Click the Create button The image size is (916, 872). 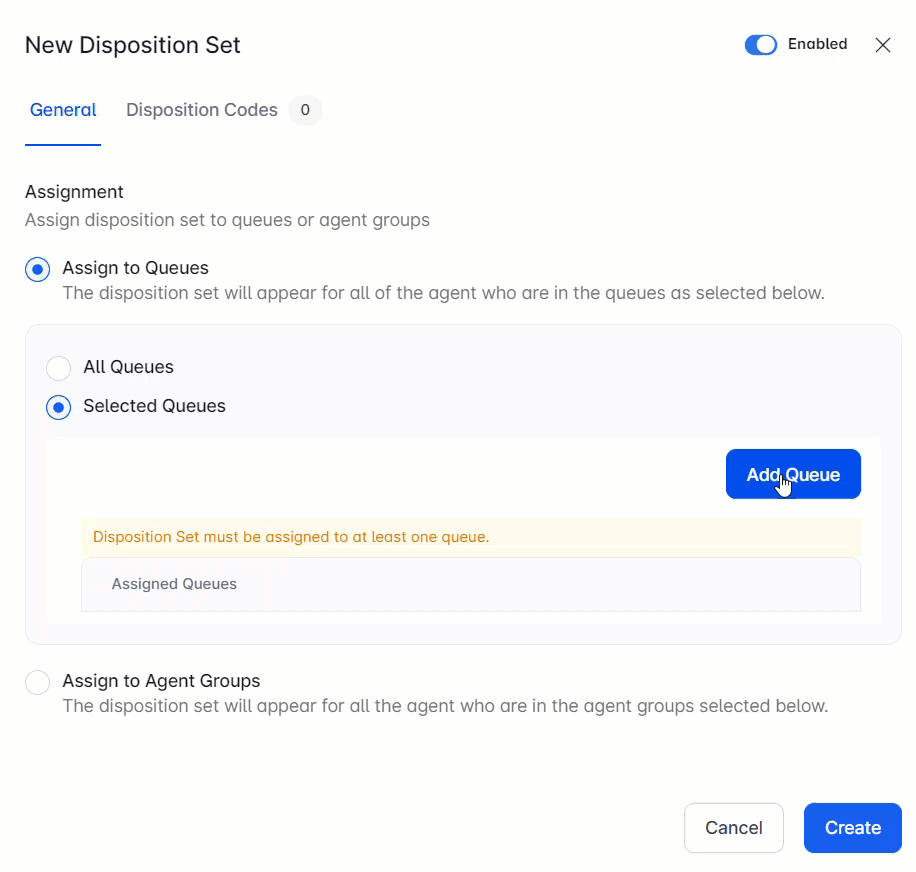852,828
